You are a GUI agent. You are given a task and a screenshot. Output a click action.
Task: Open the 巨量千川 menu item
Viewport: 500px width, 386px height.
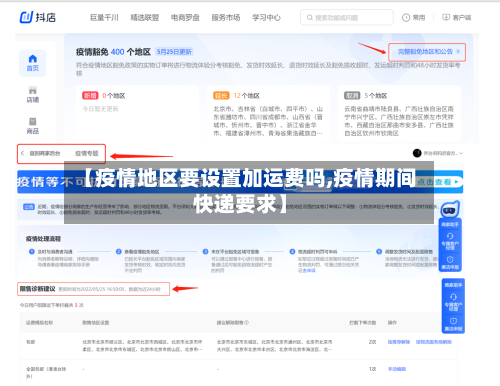(104, 18)
